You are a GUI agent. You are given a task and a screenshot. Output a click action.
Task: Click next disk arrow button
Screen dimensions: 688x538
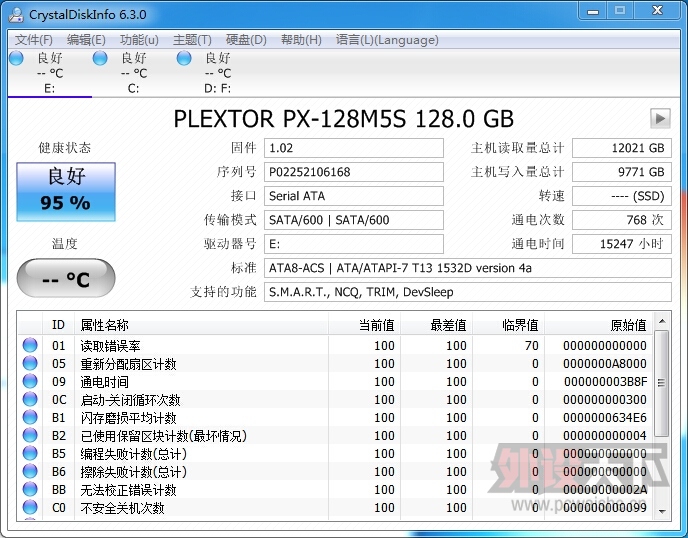coord(659,119)
